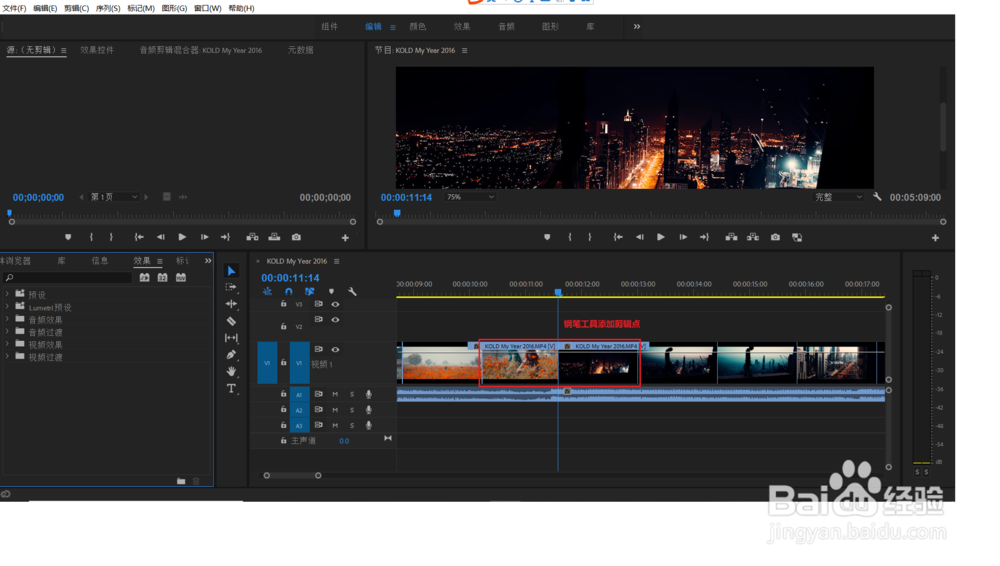Select the Hand tool
This screenshot has width=1000, height=566.
231,371
